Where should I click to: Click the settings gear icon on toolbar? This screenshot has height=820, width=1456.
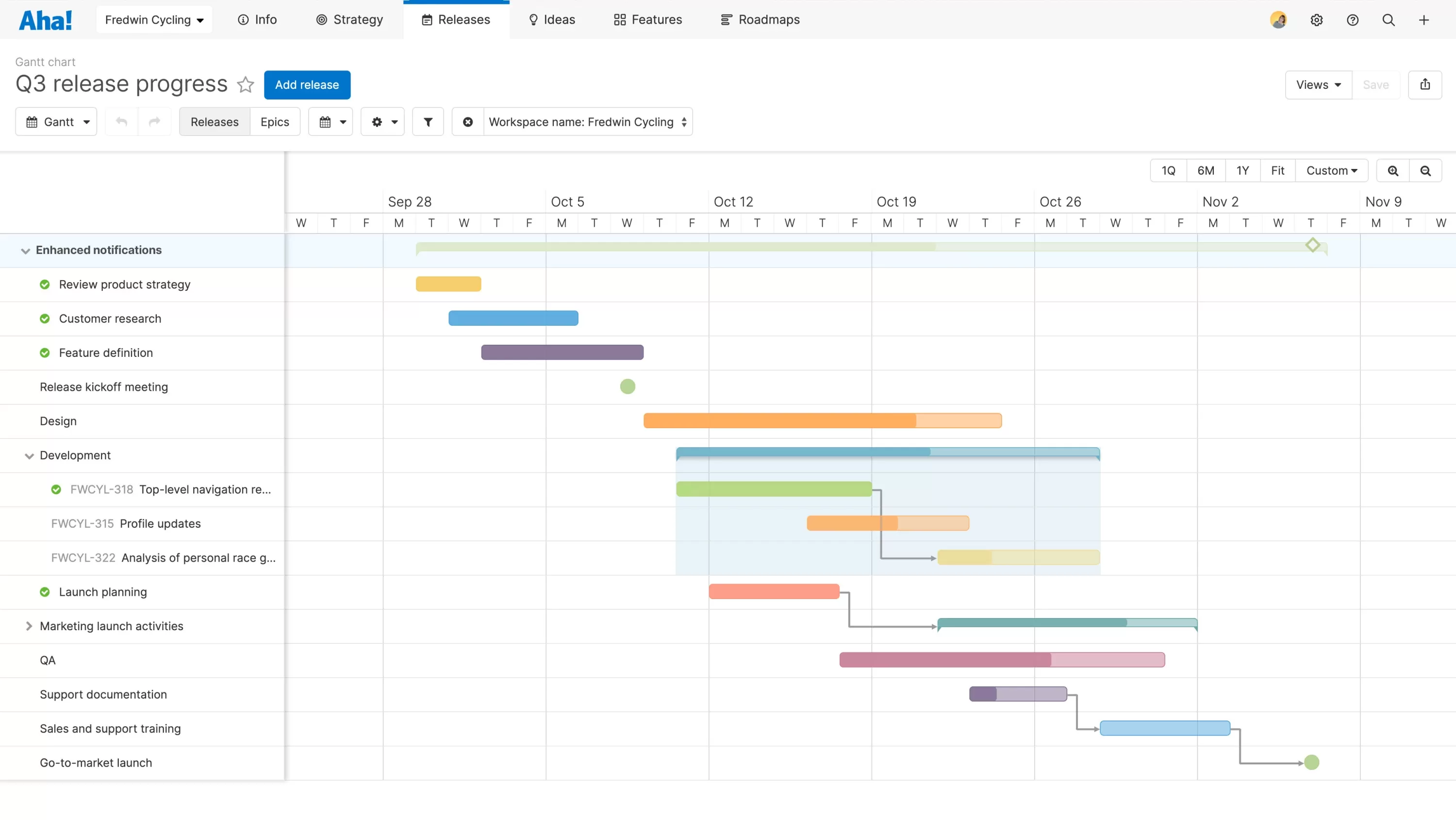pos(377,122)
